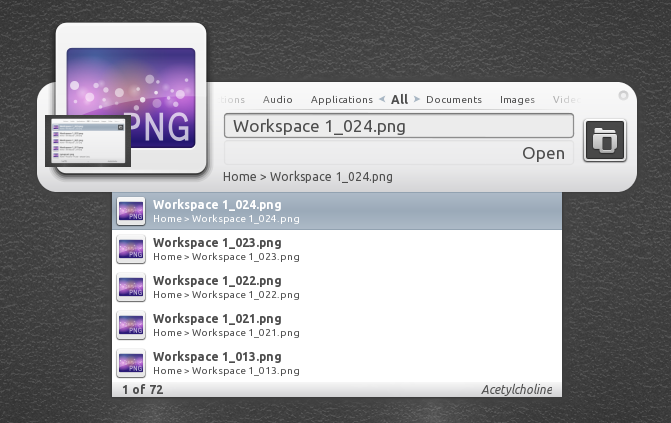Click the Open action field
The image size is (671, 423).
tap(399, 153)
